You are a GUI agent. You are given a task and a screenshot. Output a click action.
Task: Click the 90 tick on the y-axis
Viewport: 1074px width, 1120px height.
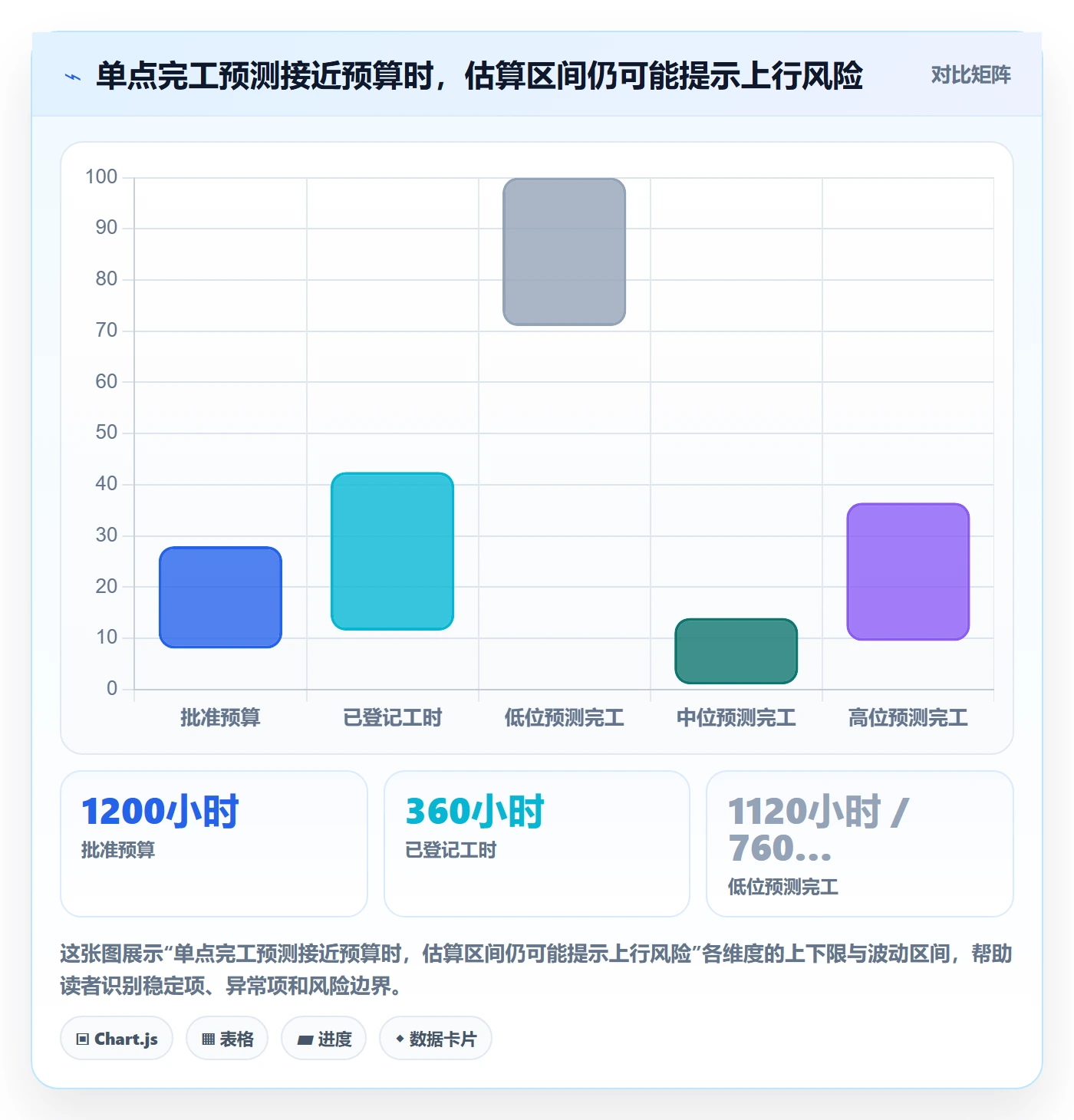click(107, 228)
